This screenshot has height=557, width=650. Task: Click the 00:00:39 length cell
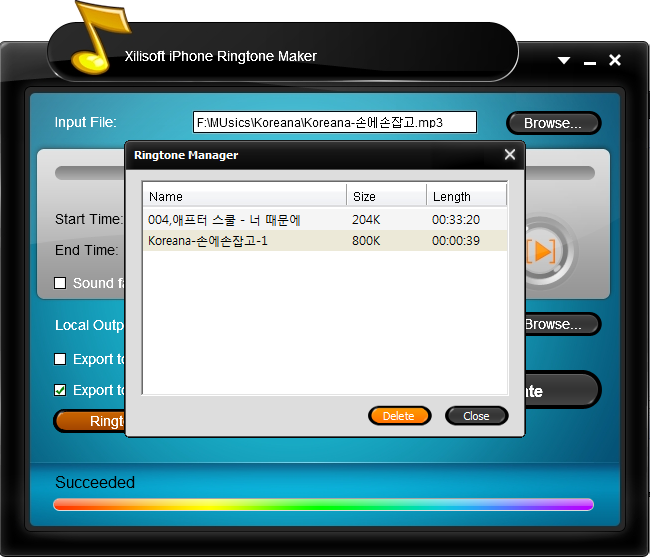pos(456,240)
